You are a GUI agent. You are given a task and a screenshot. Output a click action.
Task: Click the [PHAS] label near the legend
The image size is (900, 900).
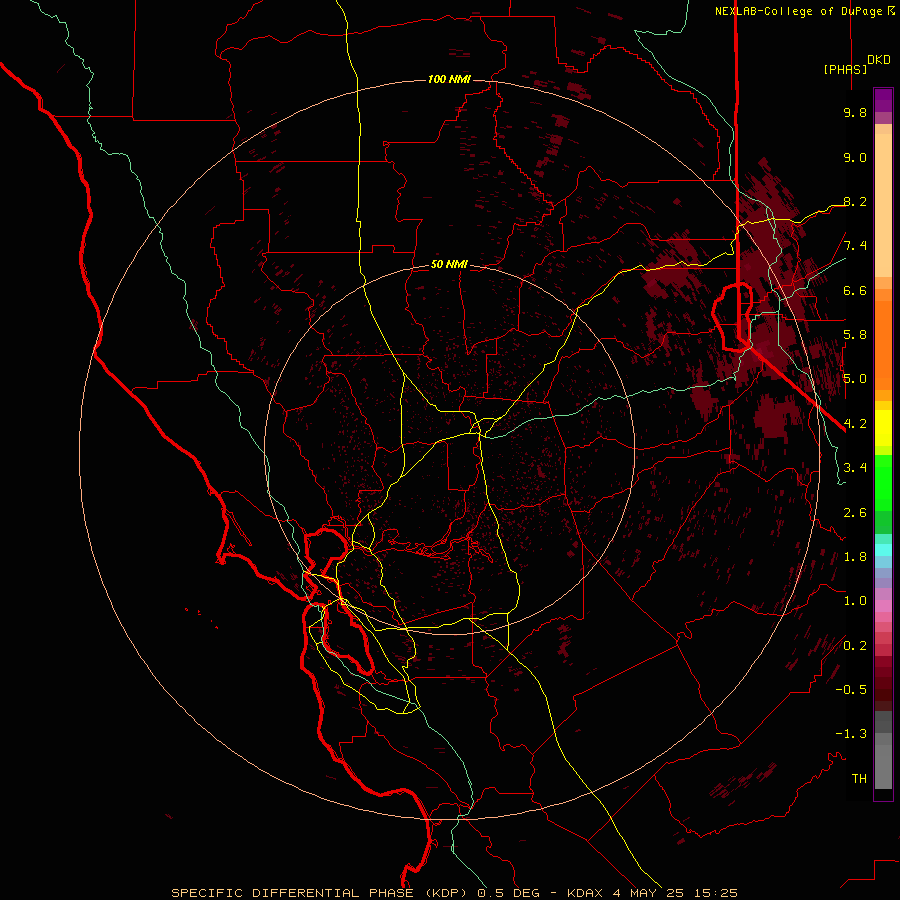[845, 69]
